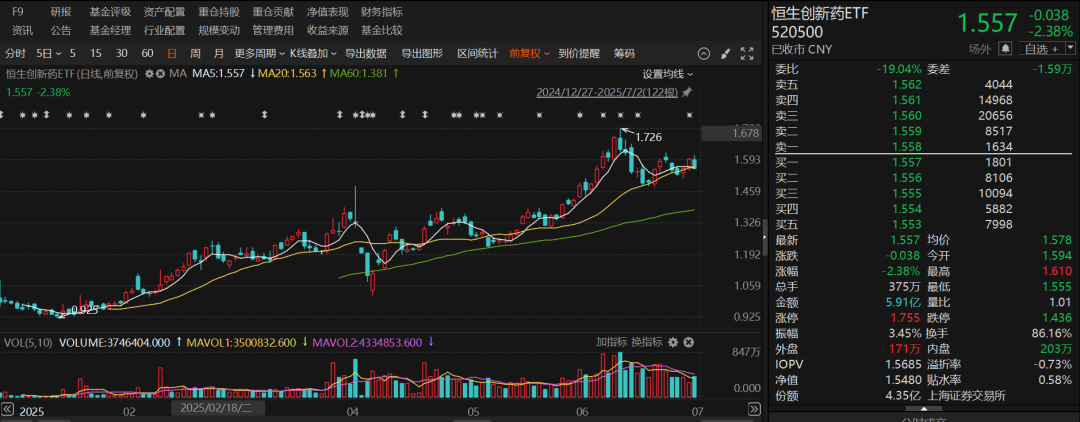Switch to 分时 intraday view

coord(15,54)
